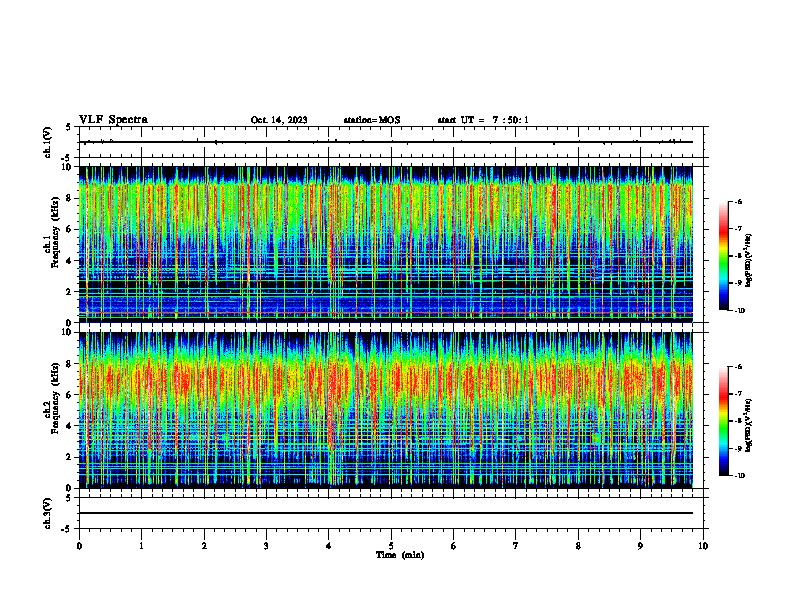This screenshot has width=792, height=612.
Task: Click time axis tick label "3"
Action: (x=266, y=546)
